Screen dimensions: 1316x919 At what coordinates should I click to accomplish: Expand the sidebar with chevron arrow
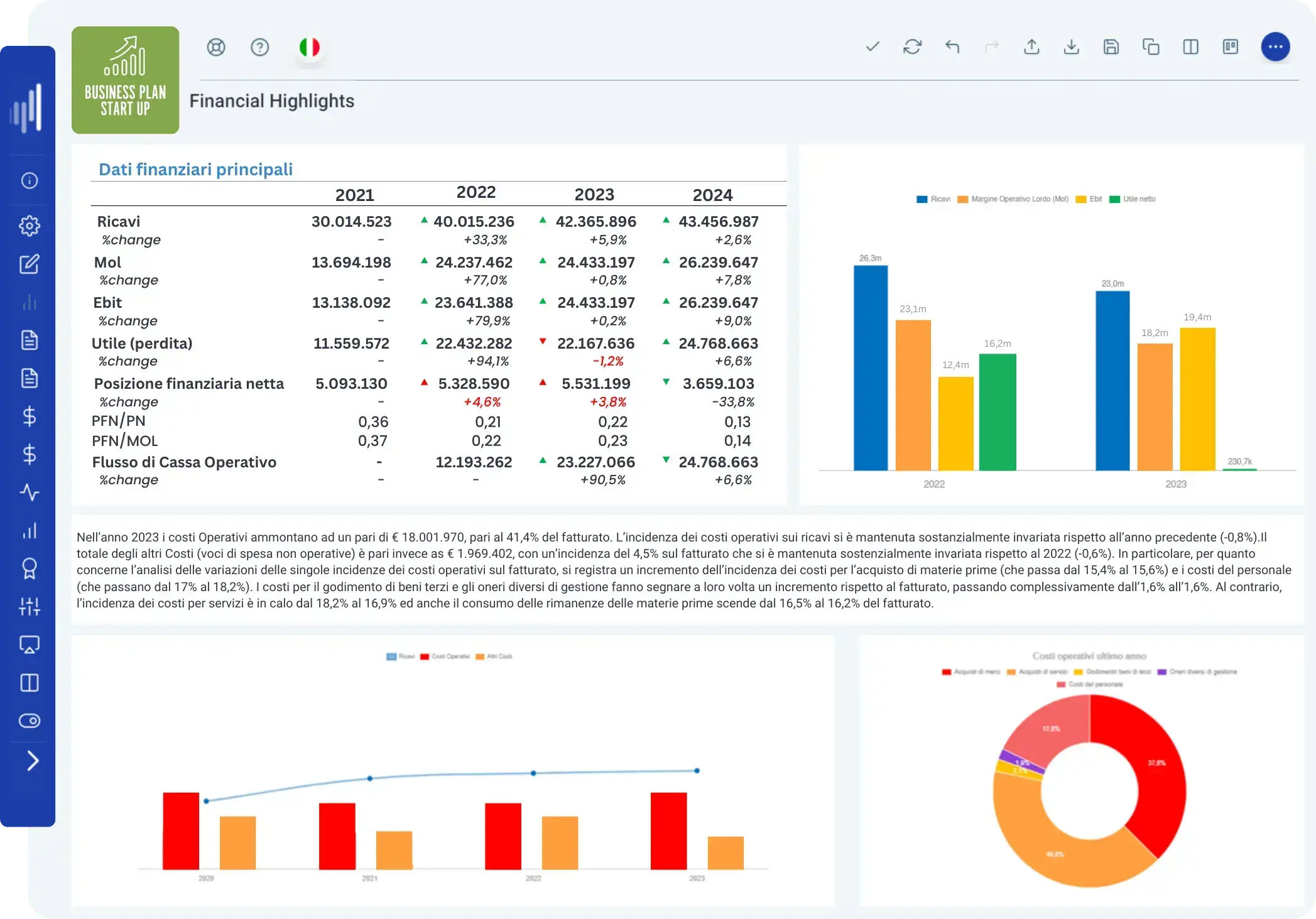tap(33, 761)
